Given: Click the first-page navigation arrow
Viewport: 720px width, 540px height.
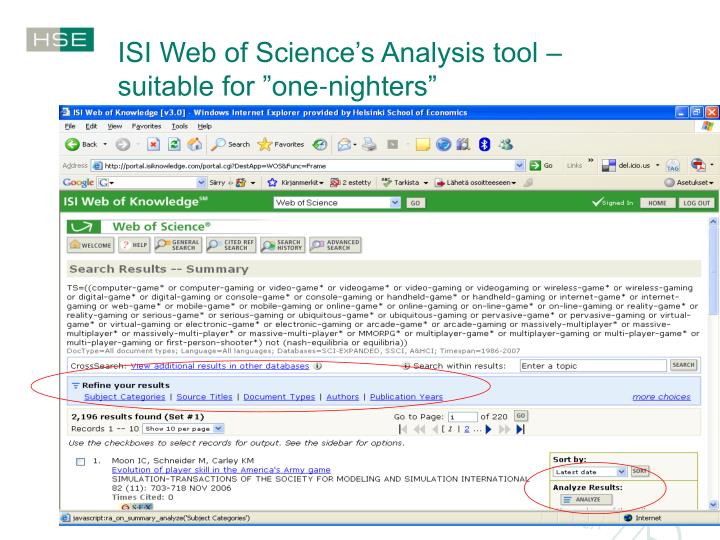Looking at the screenshot, I should point(403,429).
